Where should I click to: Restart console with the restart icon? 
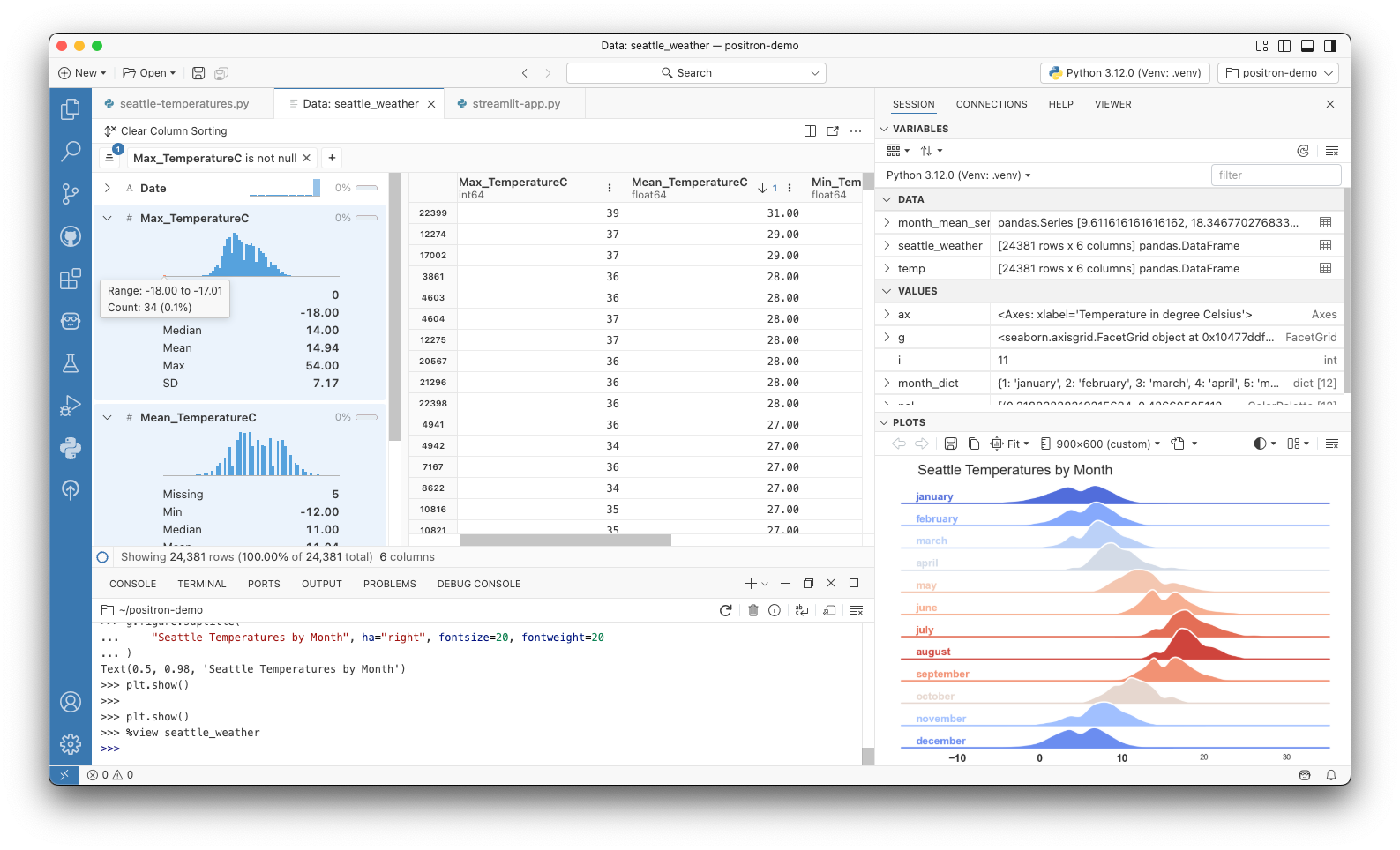(x=726, y=610)
